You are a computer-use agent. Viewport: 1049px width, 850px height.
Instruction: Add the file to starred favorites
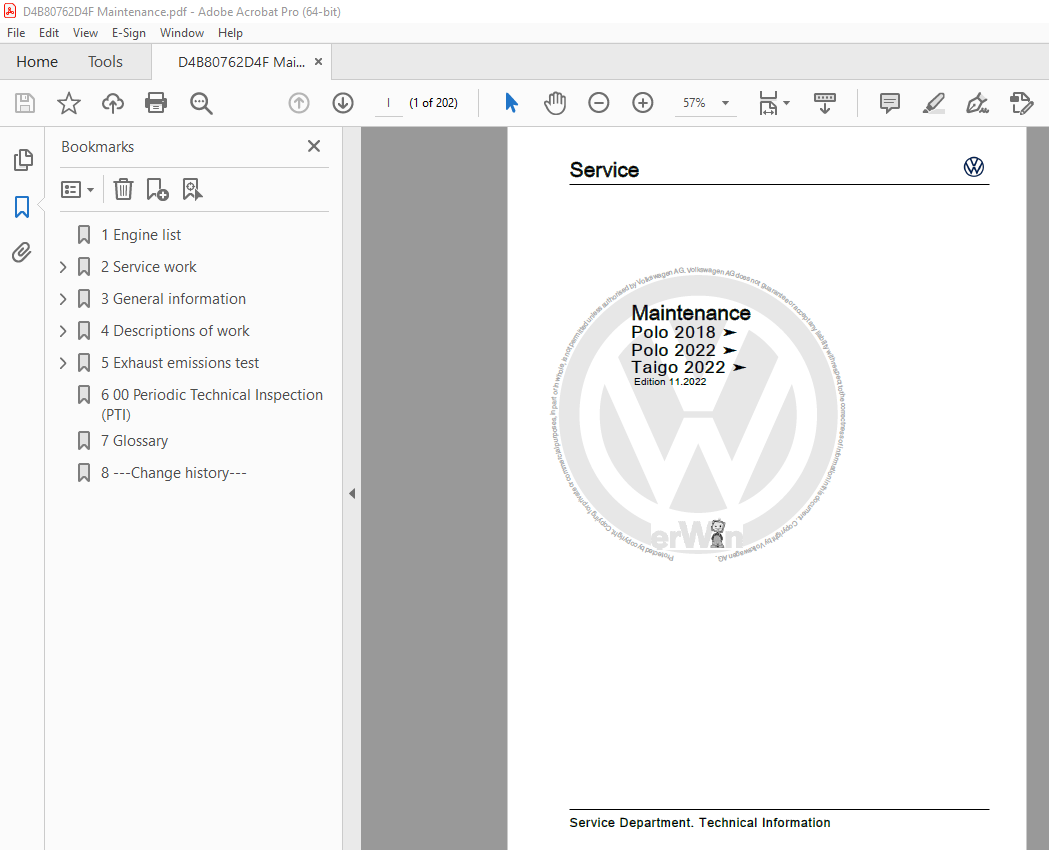tap(68, 103)
